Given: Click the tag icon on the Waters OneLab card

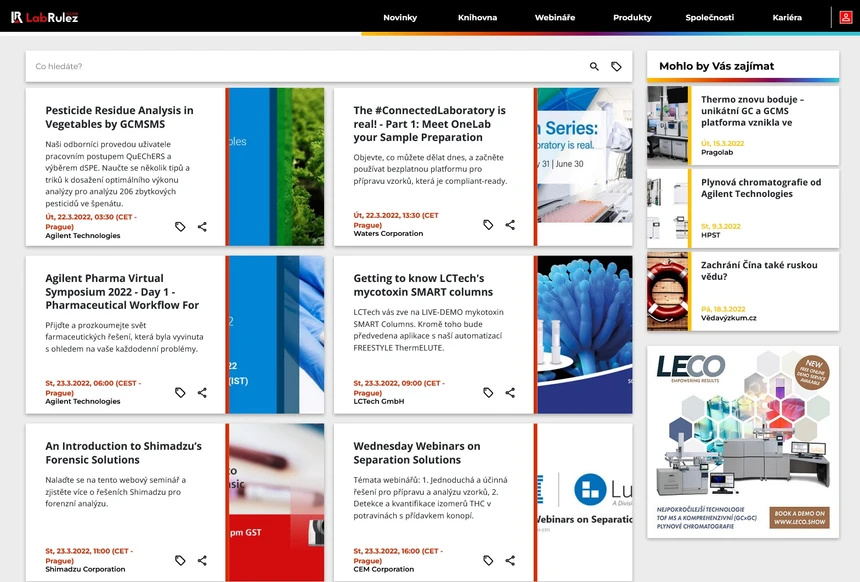Looking at the screenshot, I should [x=488, y=225].
